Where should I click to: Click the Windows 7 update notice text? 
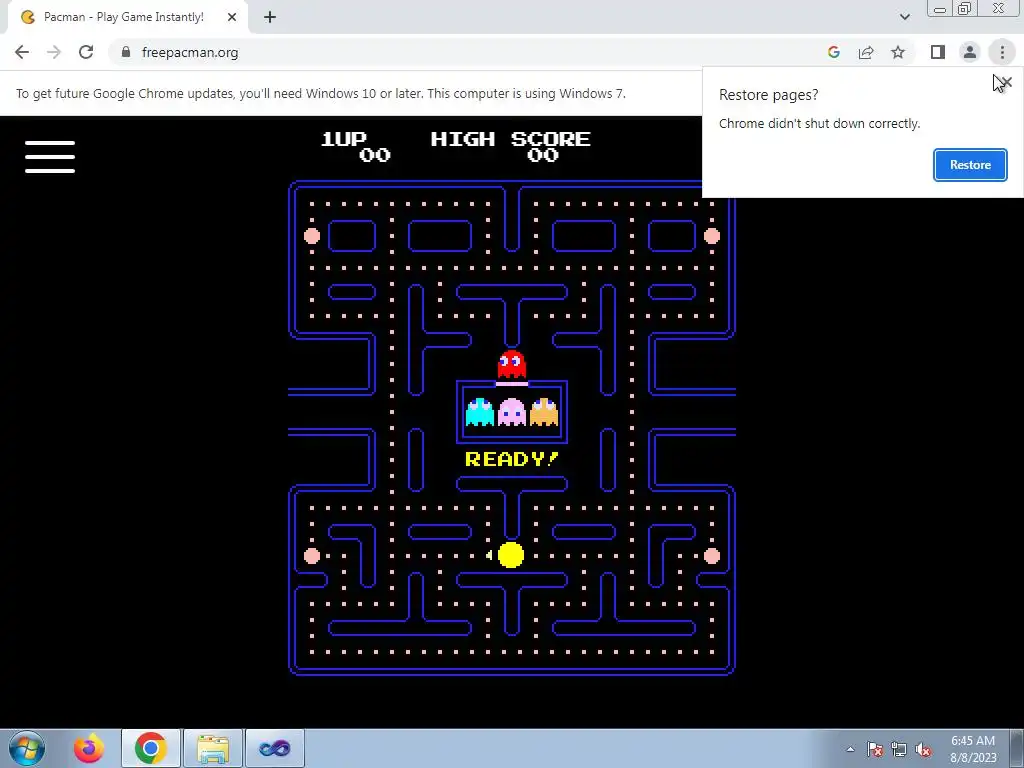coord(321,93)
